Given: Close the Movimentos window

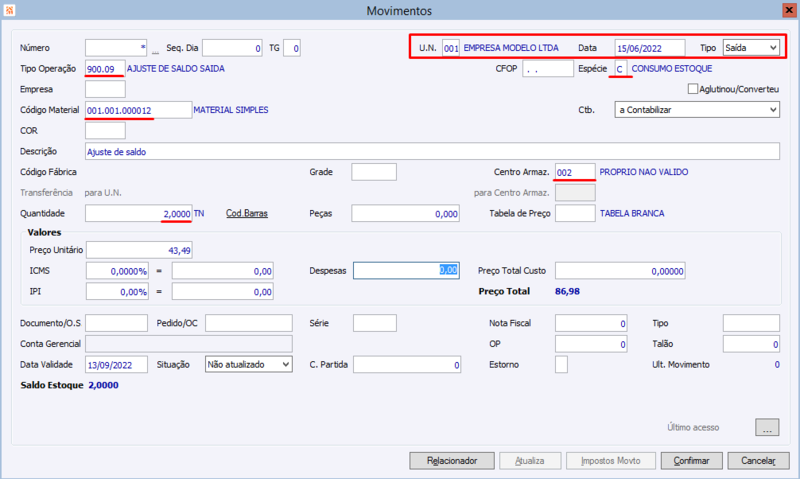Looking at the screenshot, I should pyautogui.click(x=789, y=10).
